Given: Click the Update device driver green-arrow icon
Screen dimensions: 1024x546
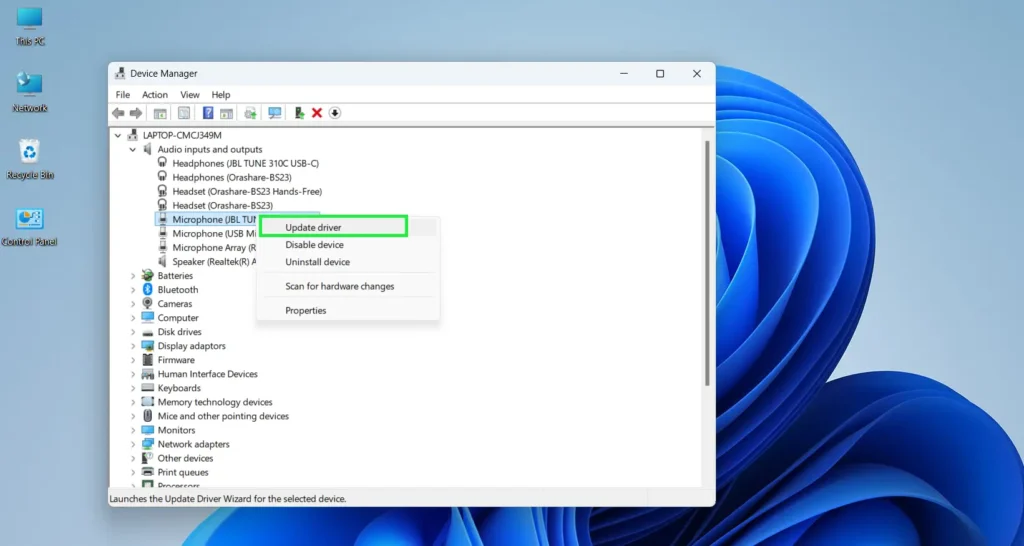Looking at the screenshot, I should click(299, 113).
